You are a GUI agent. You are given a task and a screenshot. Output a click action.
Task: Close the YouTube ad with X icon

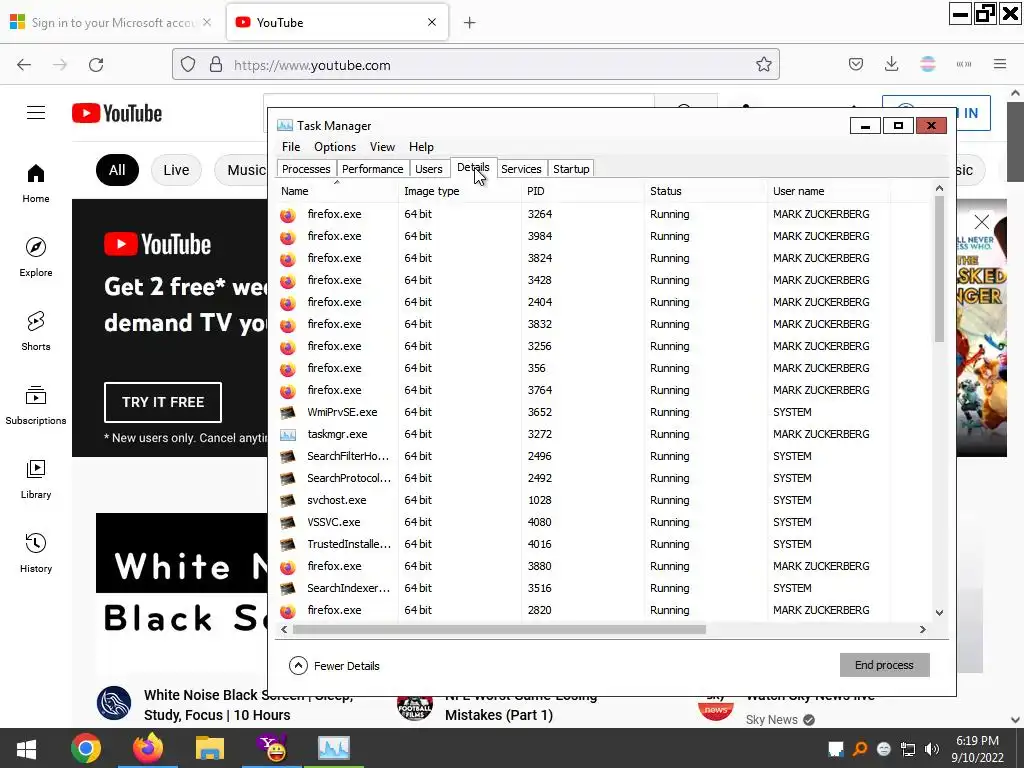(x=981, y=222)
